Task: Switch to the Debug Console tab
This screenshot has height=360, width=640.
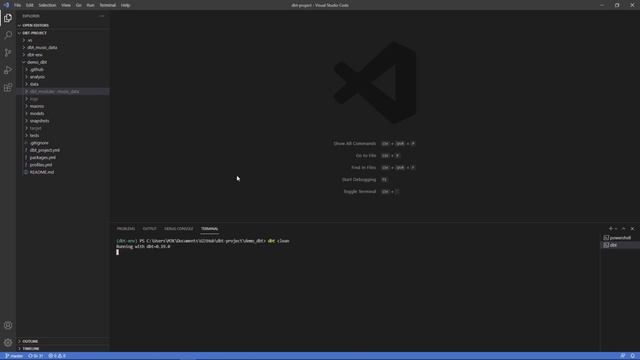Action: point(179,229)
